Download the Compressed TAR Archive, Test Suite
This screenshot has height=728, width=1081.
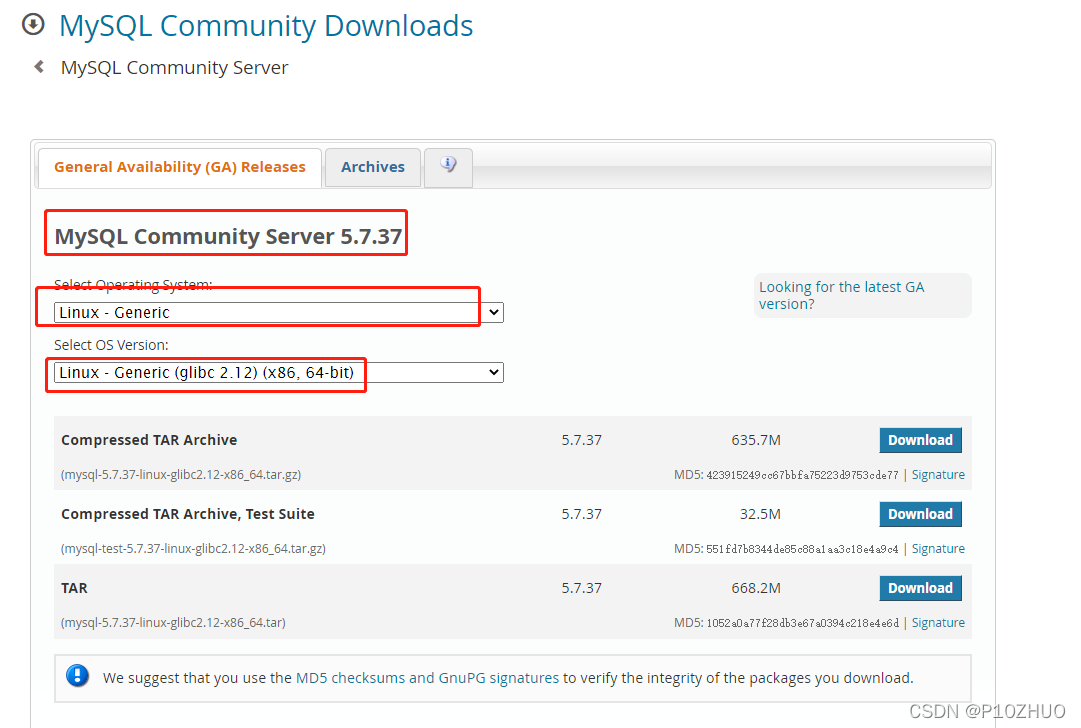click(920, 514)
